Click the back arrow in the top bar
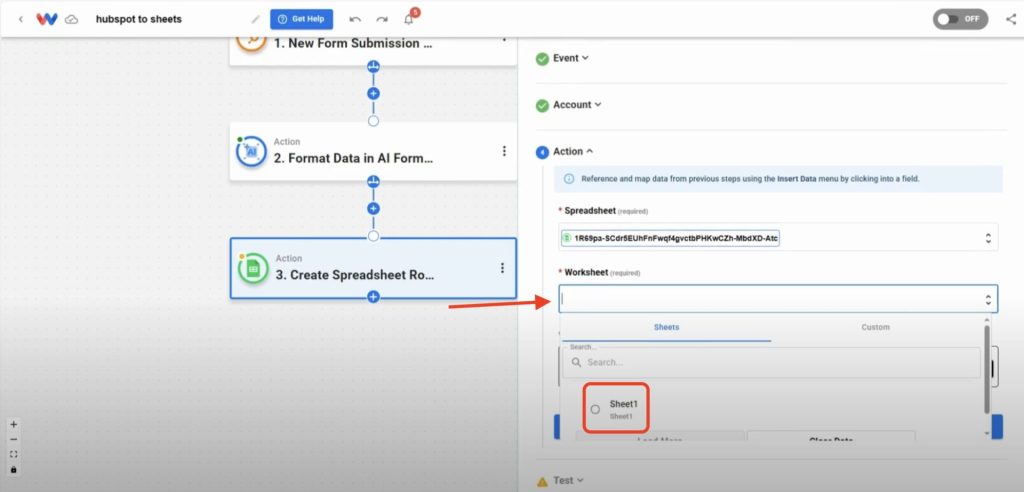Viewport: 1024px width, 492px height. click(21, 19)
